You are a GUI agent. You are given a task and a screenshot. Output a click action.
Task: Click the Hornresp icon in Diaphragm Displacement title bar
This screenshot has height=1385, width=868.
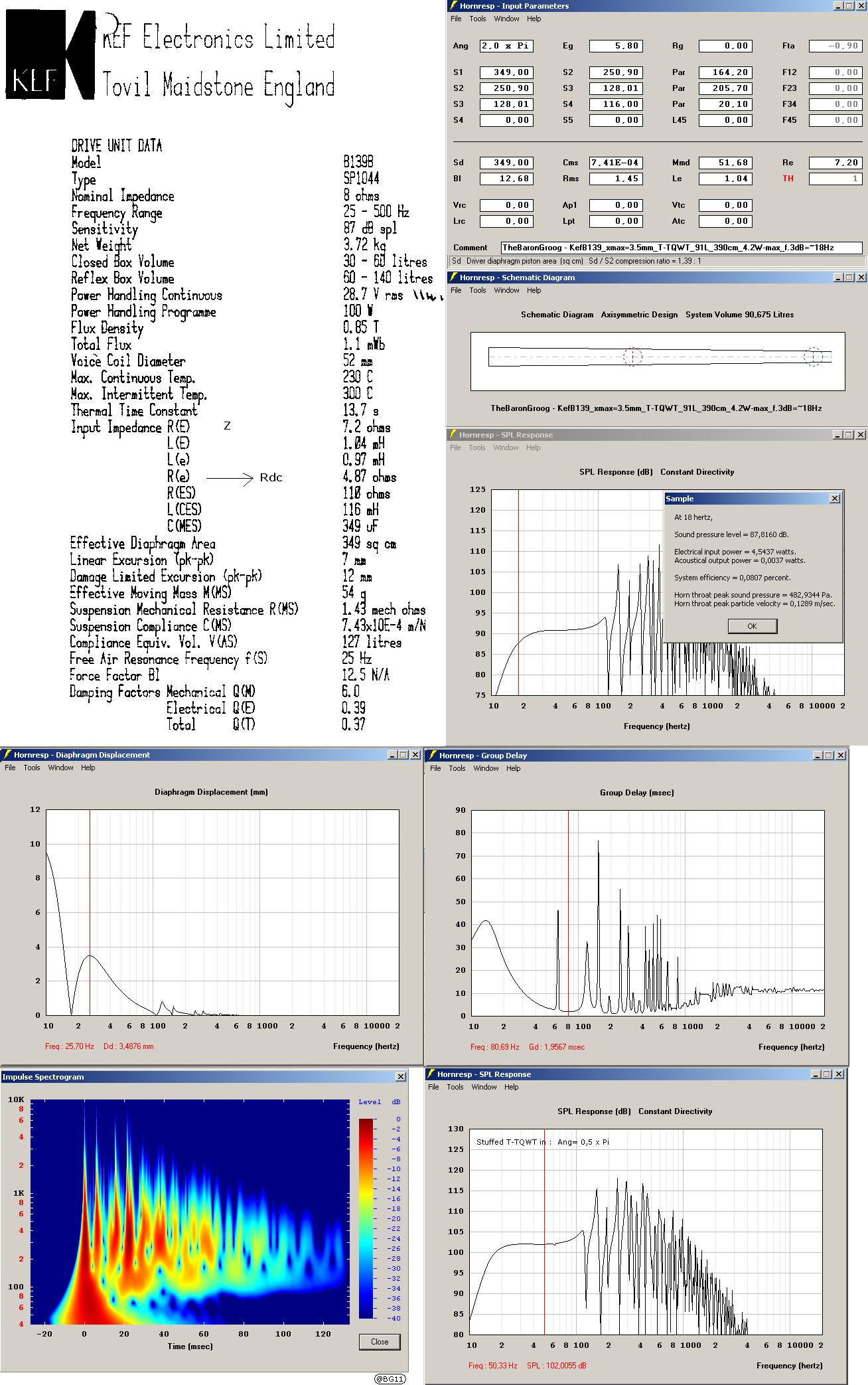point(7,755)
